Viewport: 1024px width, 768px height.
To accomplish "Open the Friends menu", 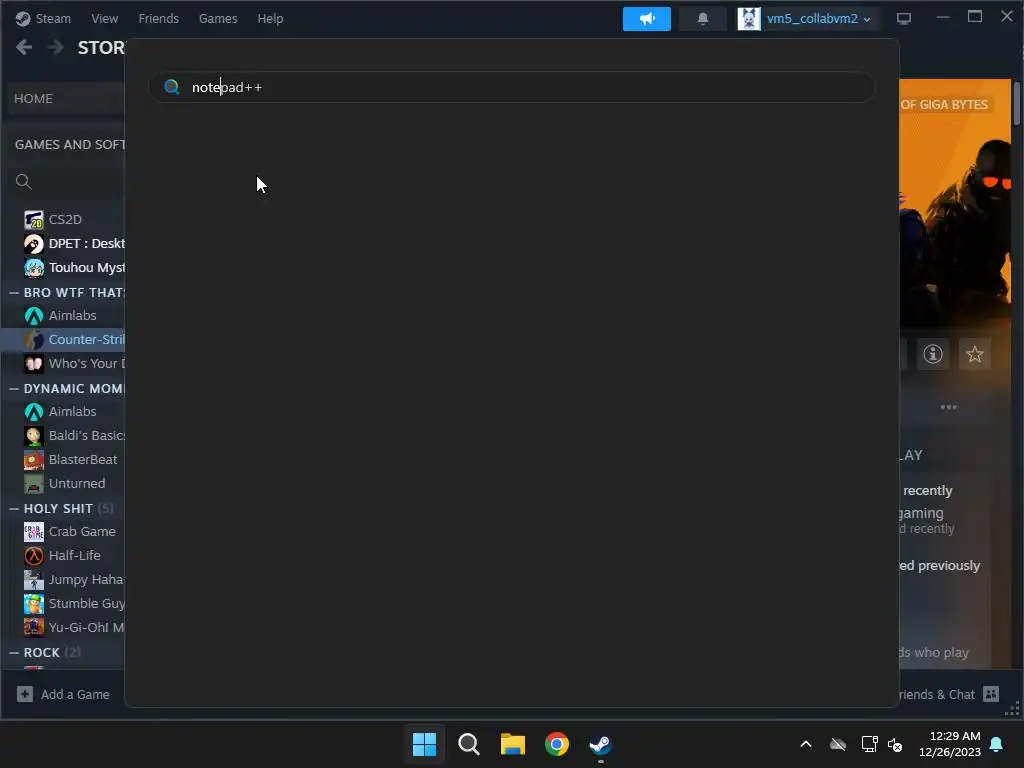I will tap(158, 18).
